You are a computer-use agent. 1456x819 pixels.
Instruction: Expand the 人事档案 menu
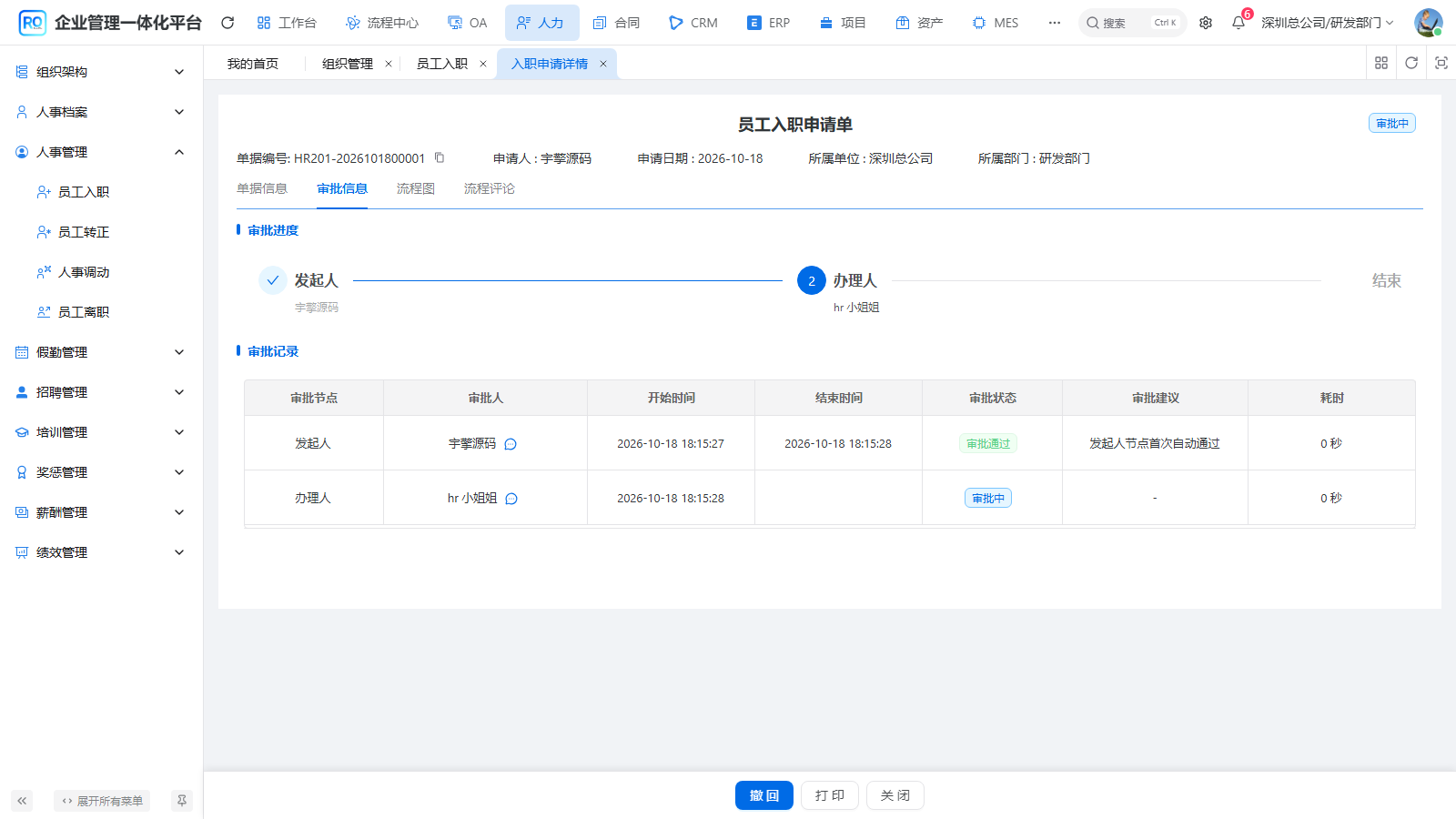101,112
